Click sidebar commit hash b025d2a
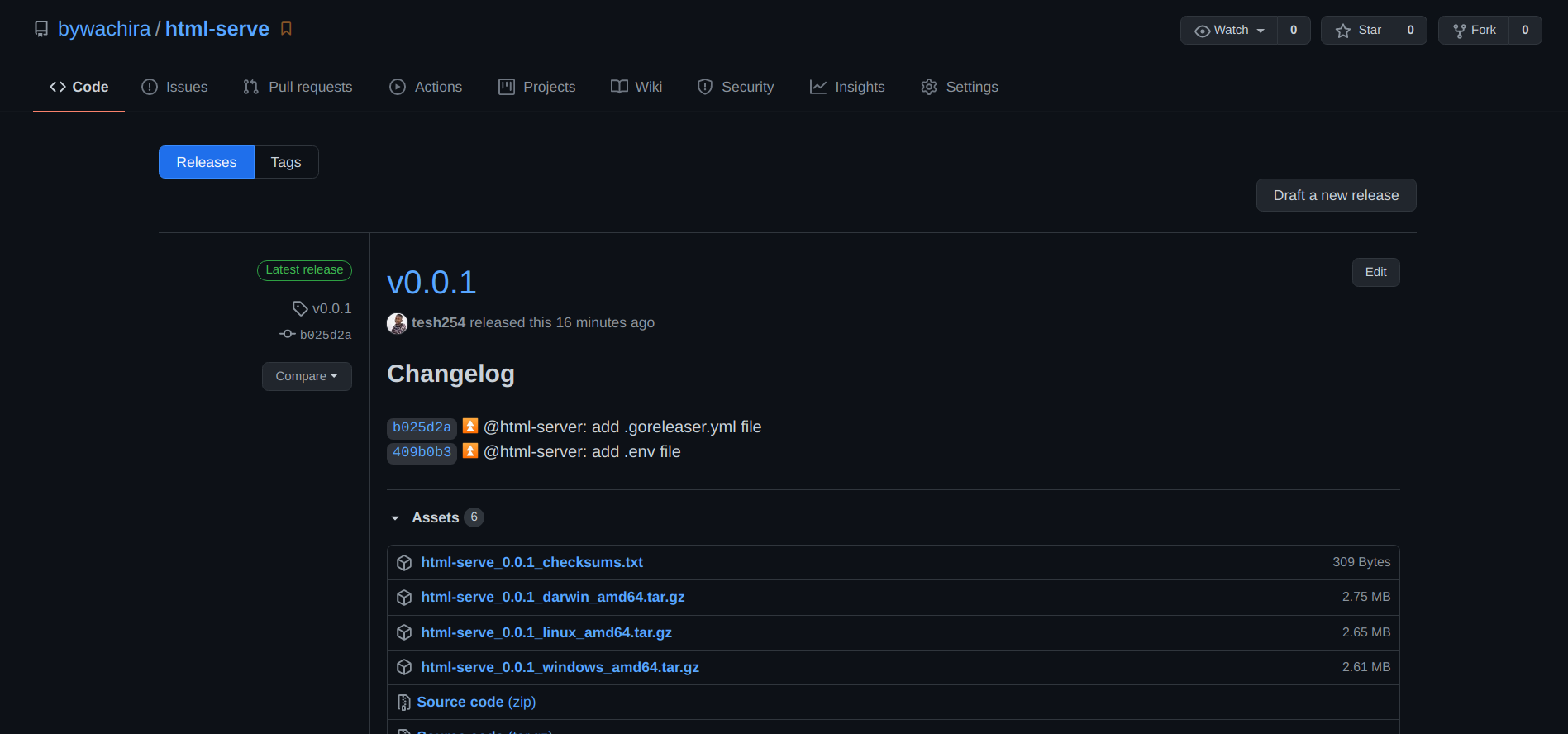Screen dimensions: 1568x734 (x=326, y=335)
